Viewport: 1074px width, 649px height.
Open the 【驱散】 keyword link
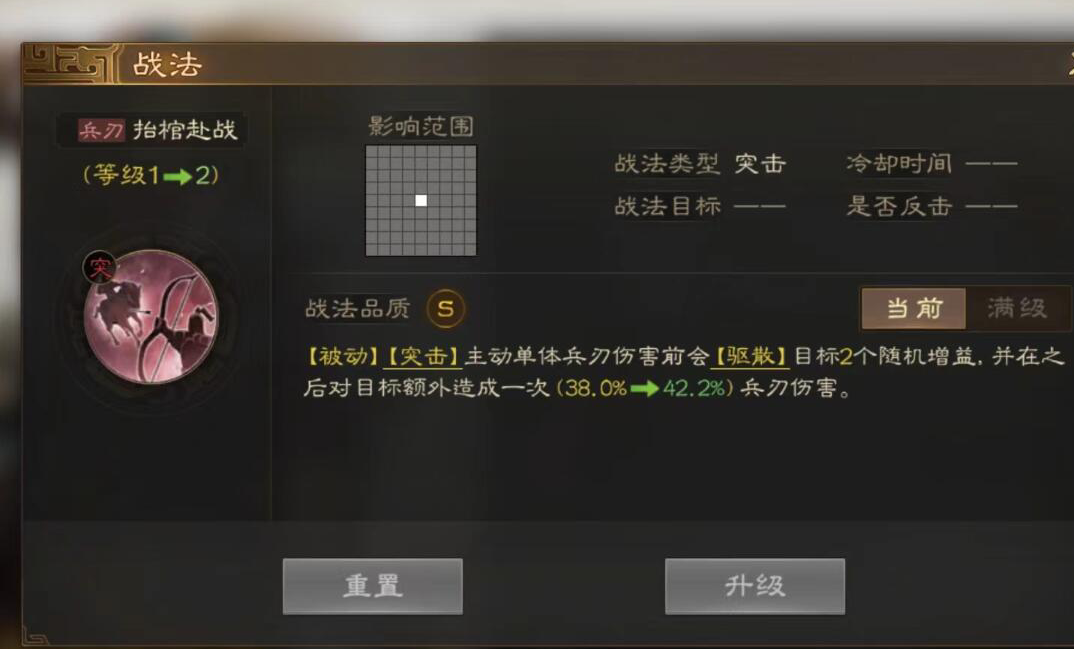pos(750,357)
